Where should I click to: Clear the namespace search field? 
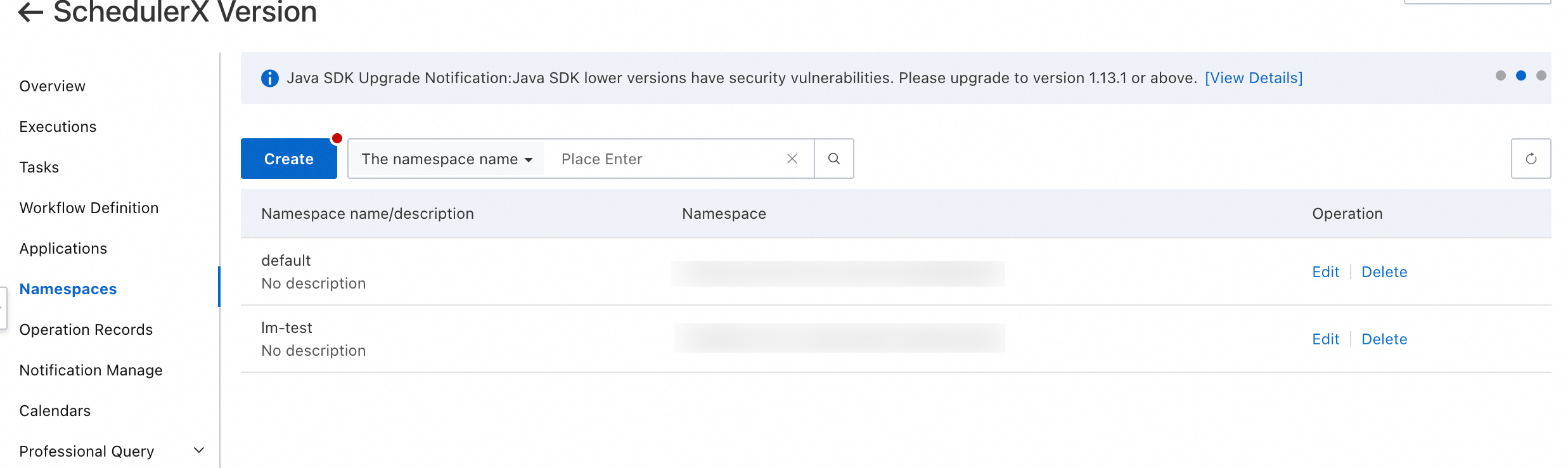[x=792, y=159]
